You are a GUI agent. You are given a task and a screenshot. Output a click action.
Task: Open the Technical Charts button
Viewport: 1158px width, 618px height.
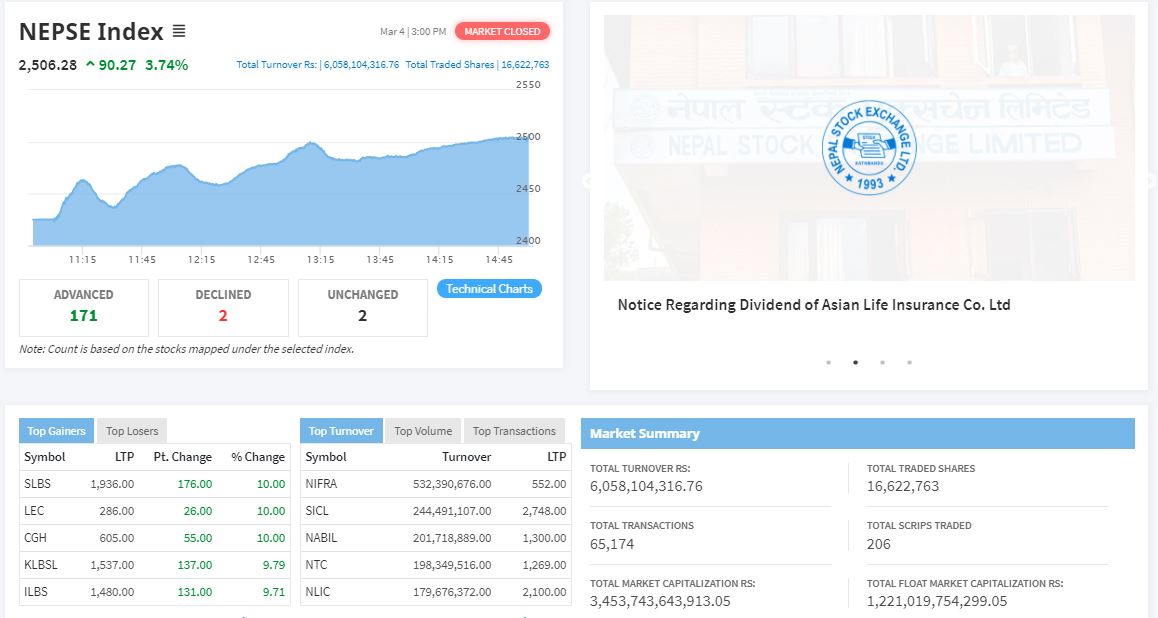tap(489, 289)
